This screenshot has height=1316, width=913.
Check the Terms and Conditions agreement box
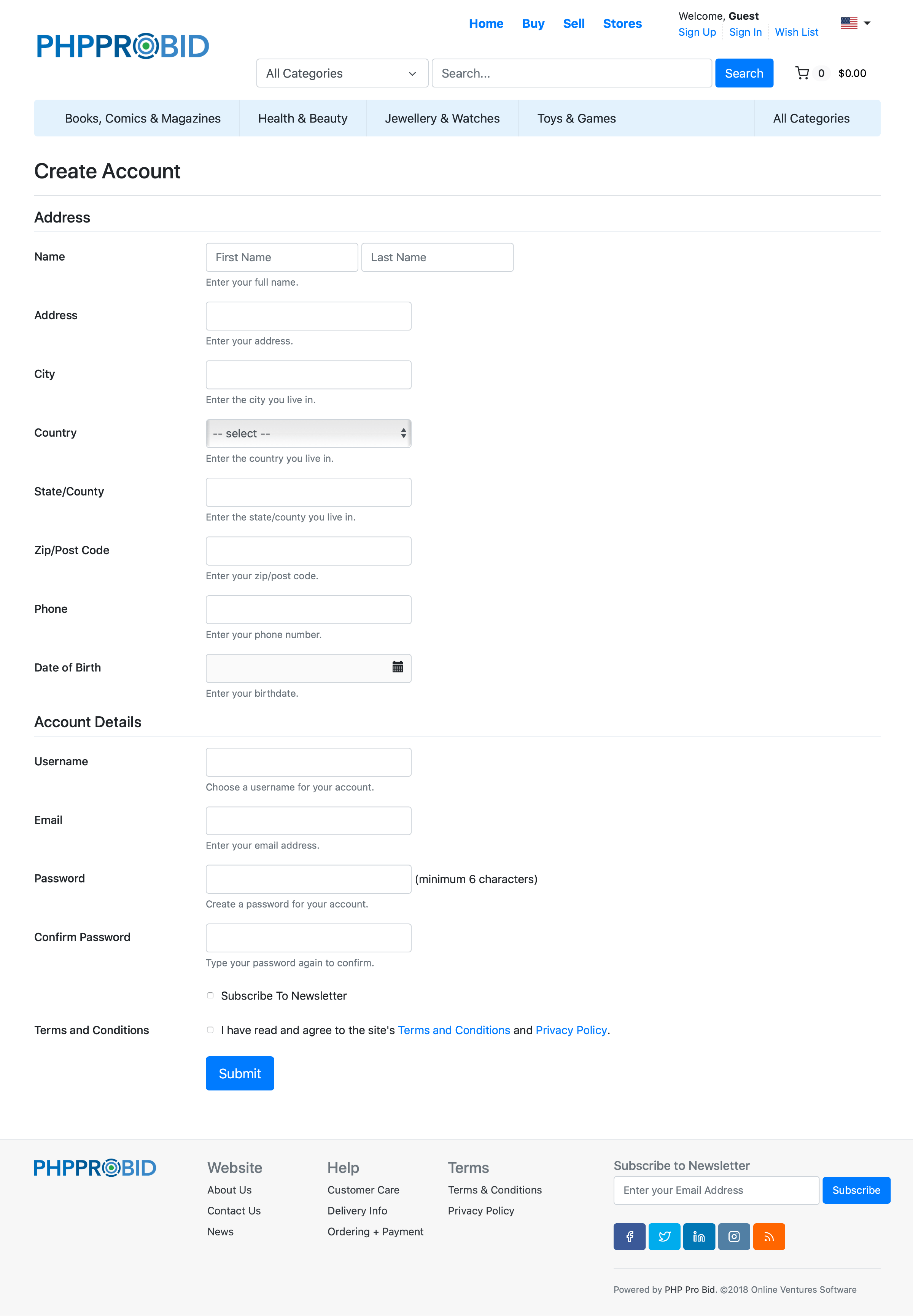[x=210, y=1030]
